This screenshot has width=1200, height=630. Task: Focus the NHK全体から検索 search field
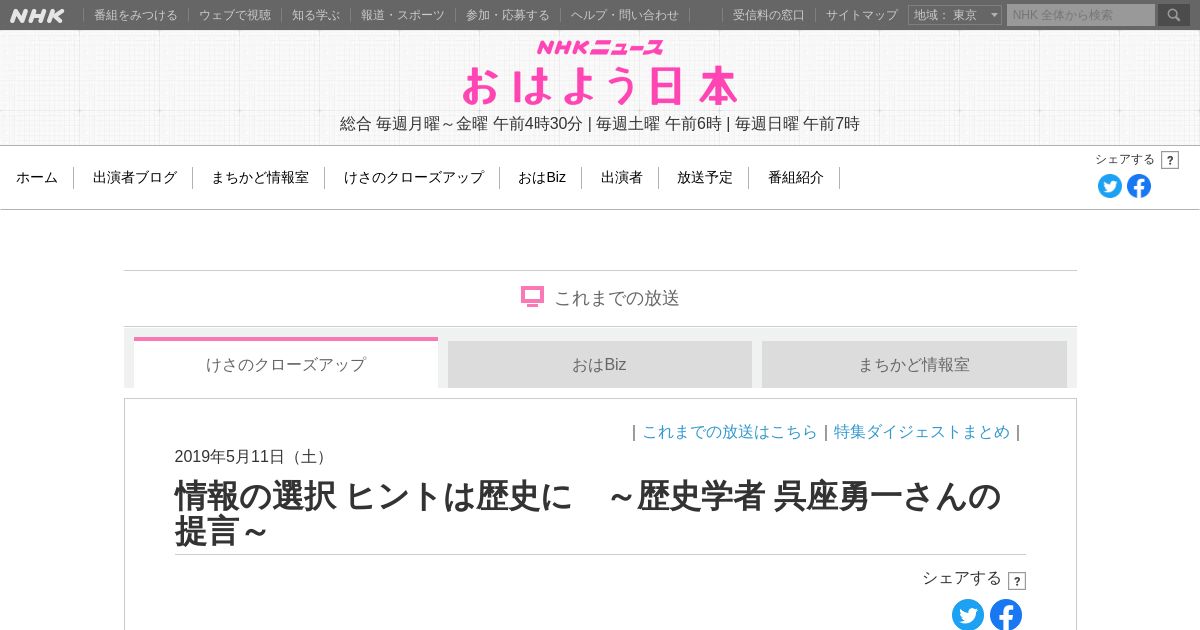click(x=1081, y=15)
